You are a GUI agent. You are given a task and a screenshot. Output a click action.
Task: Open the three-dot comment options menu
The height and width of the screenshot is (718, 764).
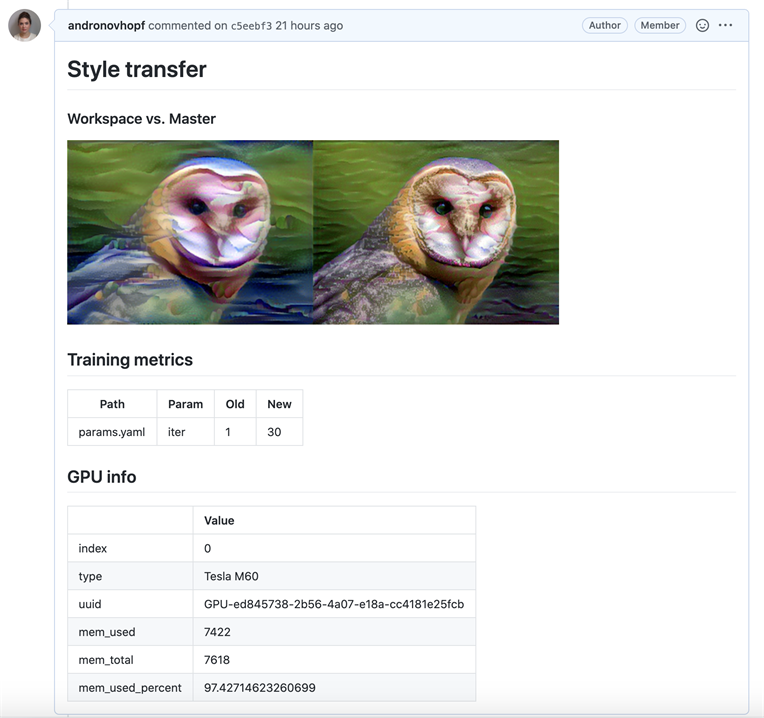pyautogui.click(x=726, y=26)
